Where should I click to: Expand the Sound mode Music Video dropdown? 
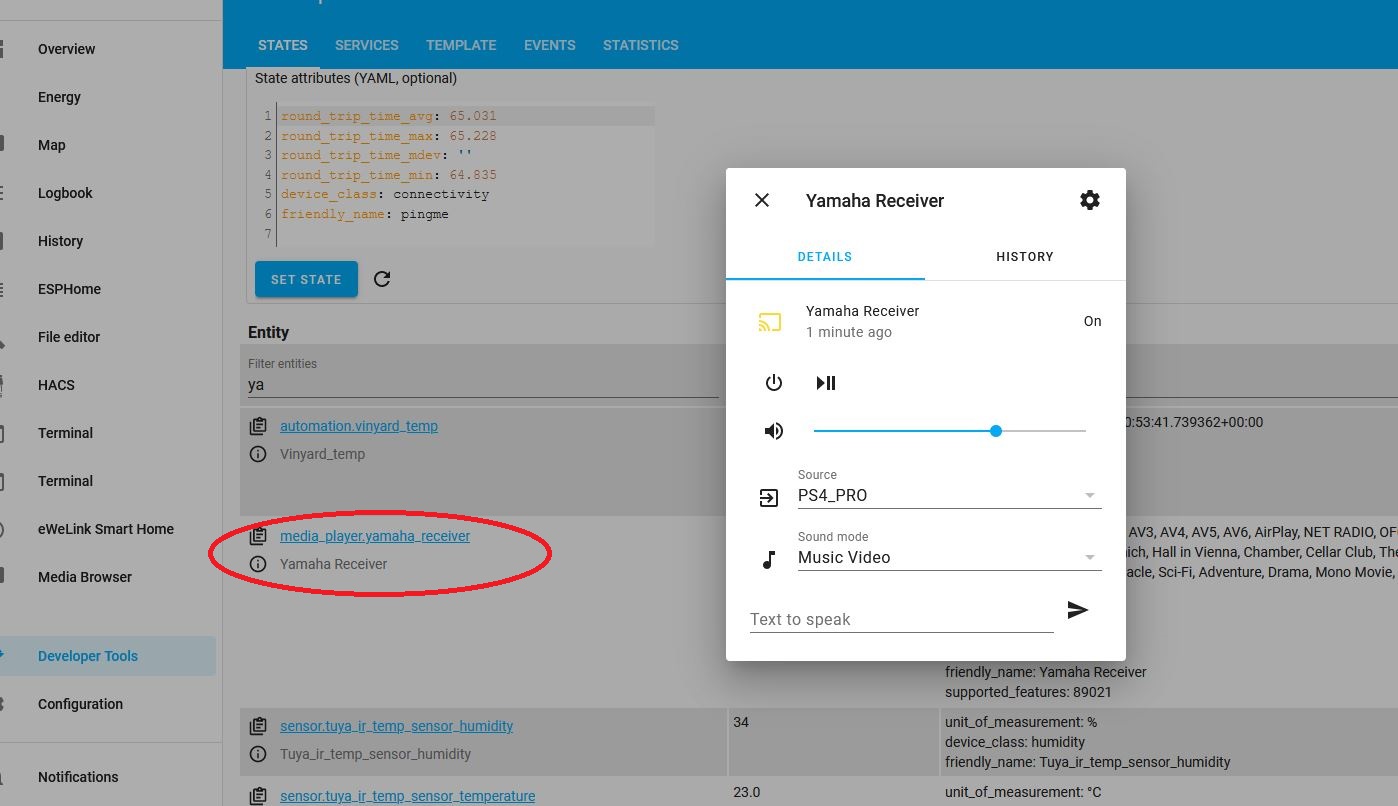tap(948, 558)
